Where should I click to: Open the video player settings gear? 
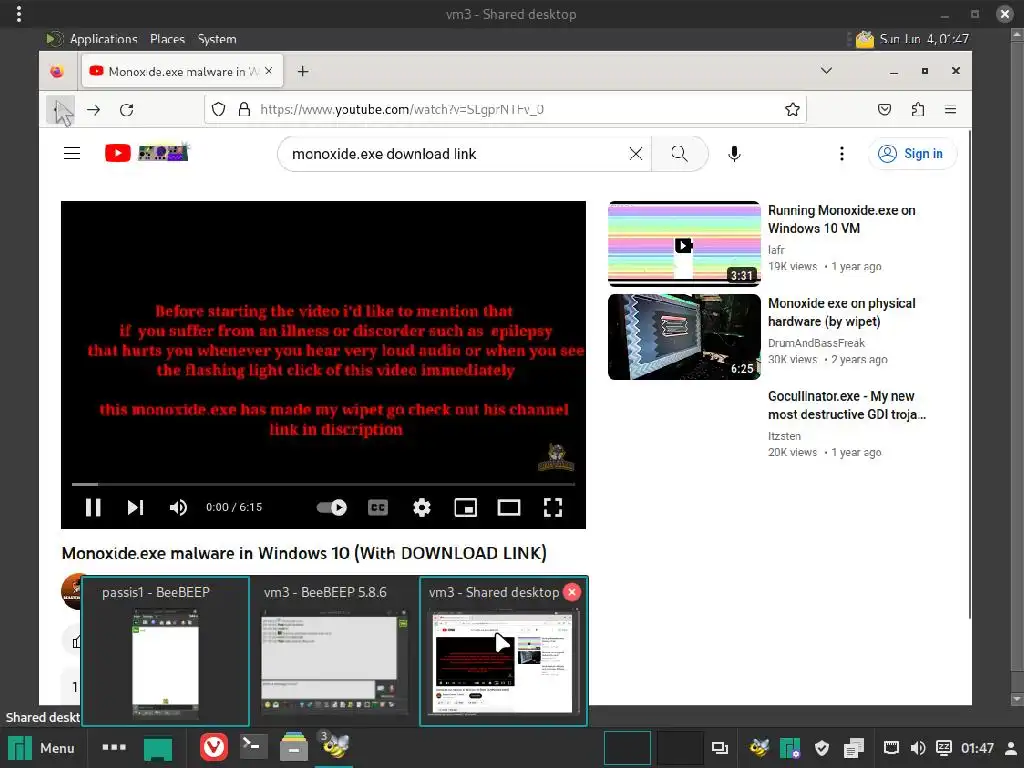(x=422, y=507)
